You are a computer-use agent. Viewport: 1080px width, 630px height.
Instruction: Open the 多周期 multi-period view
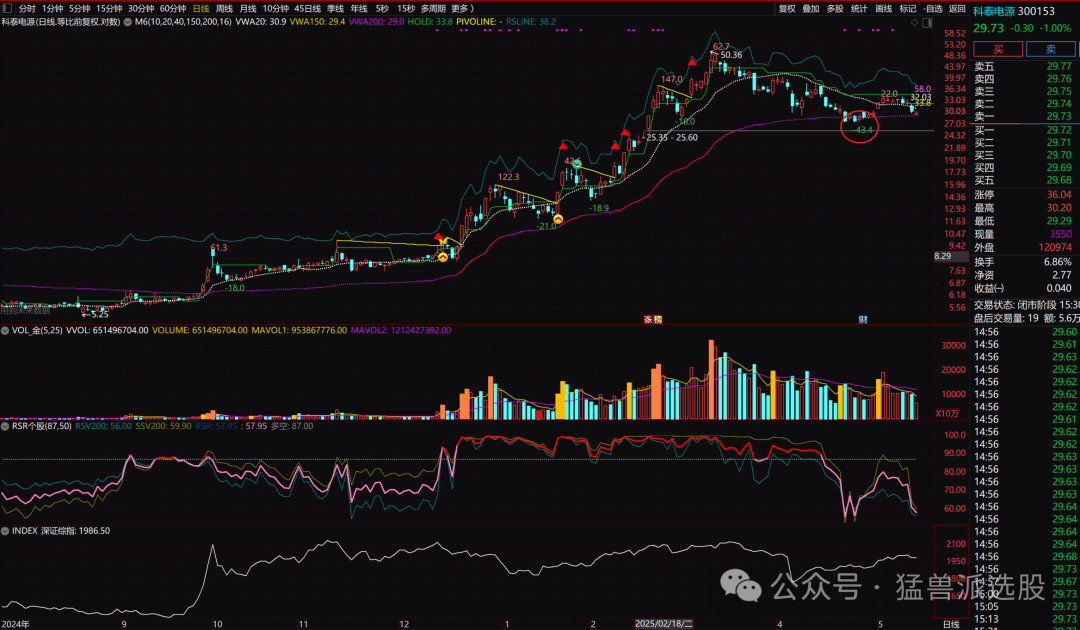click(x=433, y=8)
